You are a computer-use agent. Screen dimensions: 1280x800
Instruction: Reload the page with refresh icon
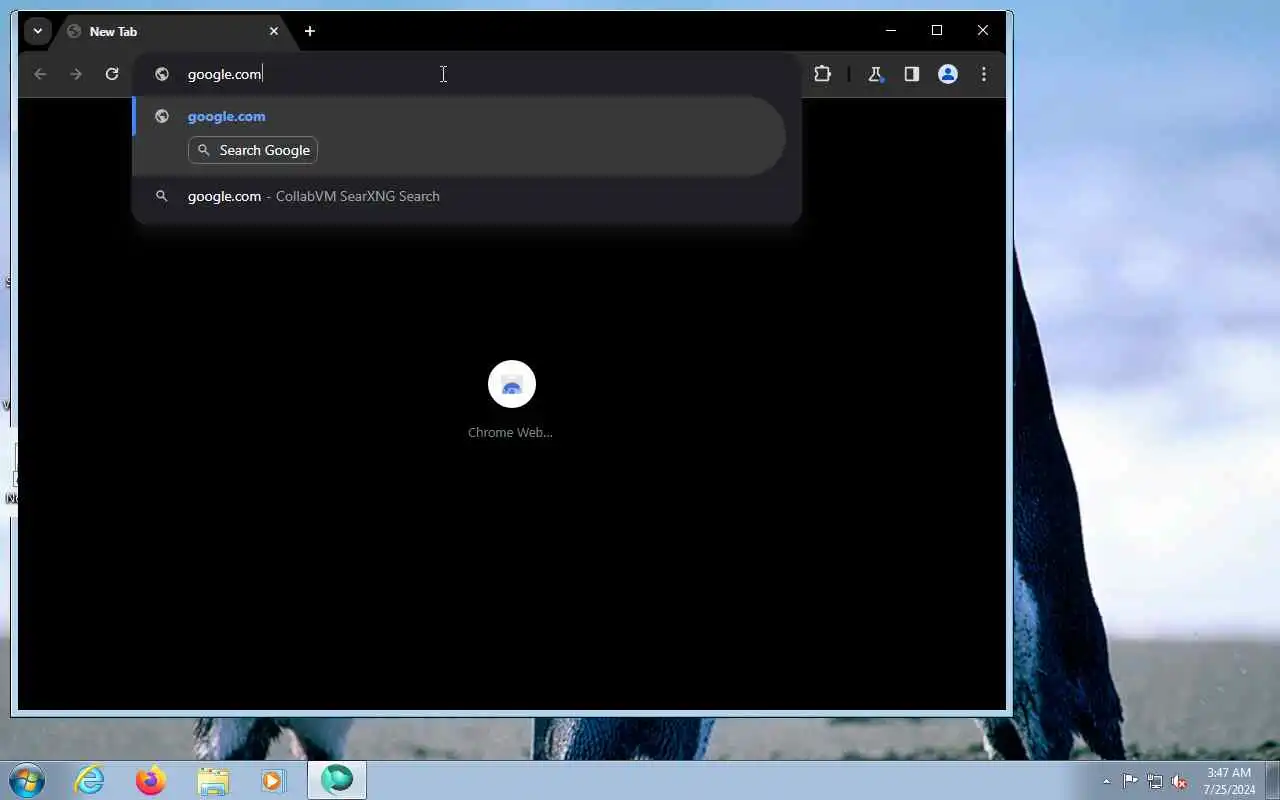(x=112, y=74)
